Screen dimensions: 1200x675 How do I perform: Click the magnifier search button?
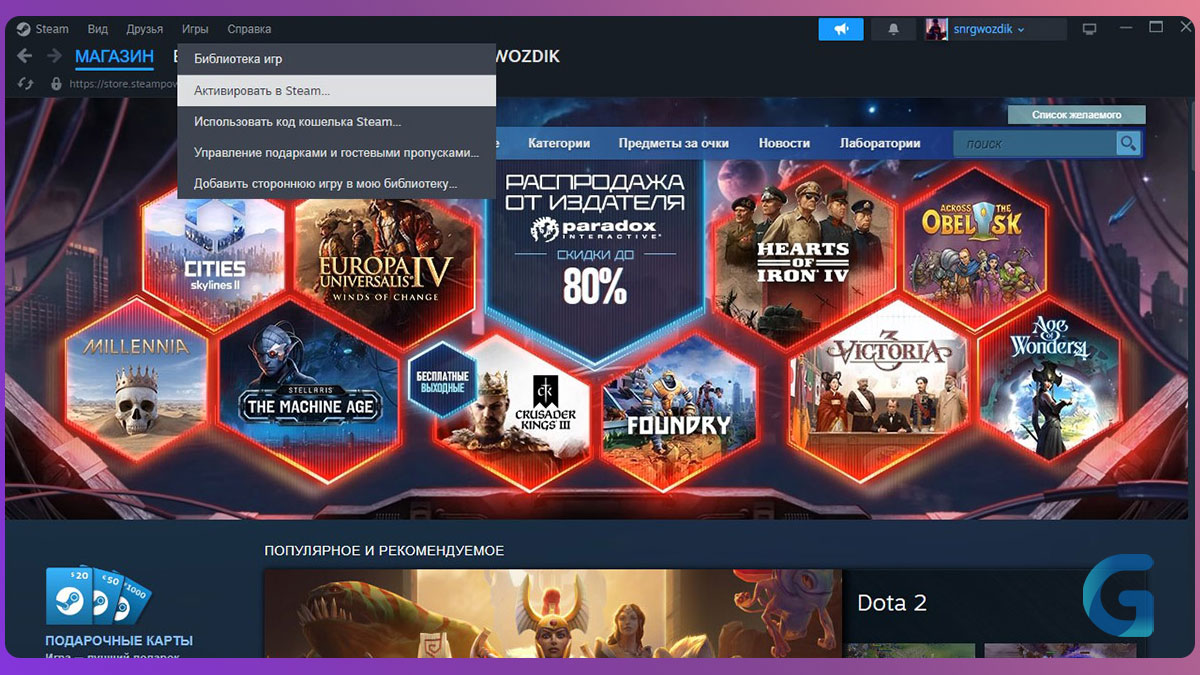(x=1129, y=144)
